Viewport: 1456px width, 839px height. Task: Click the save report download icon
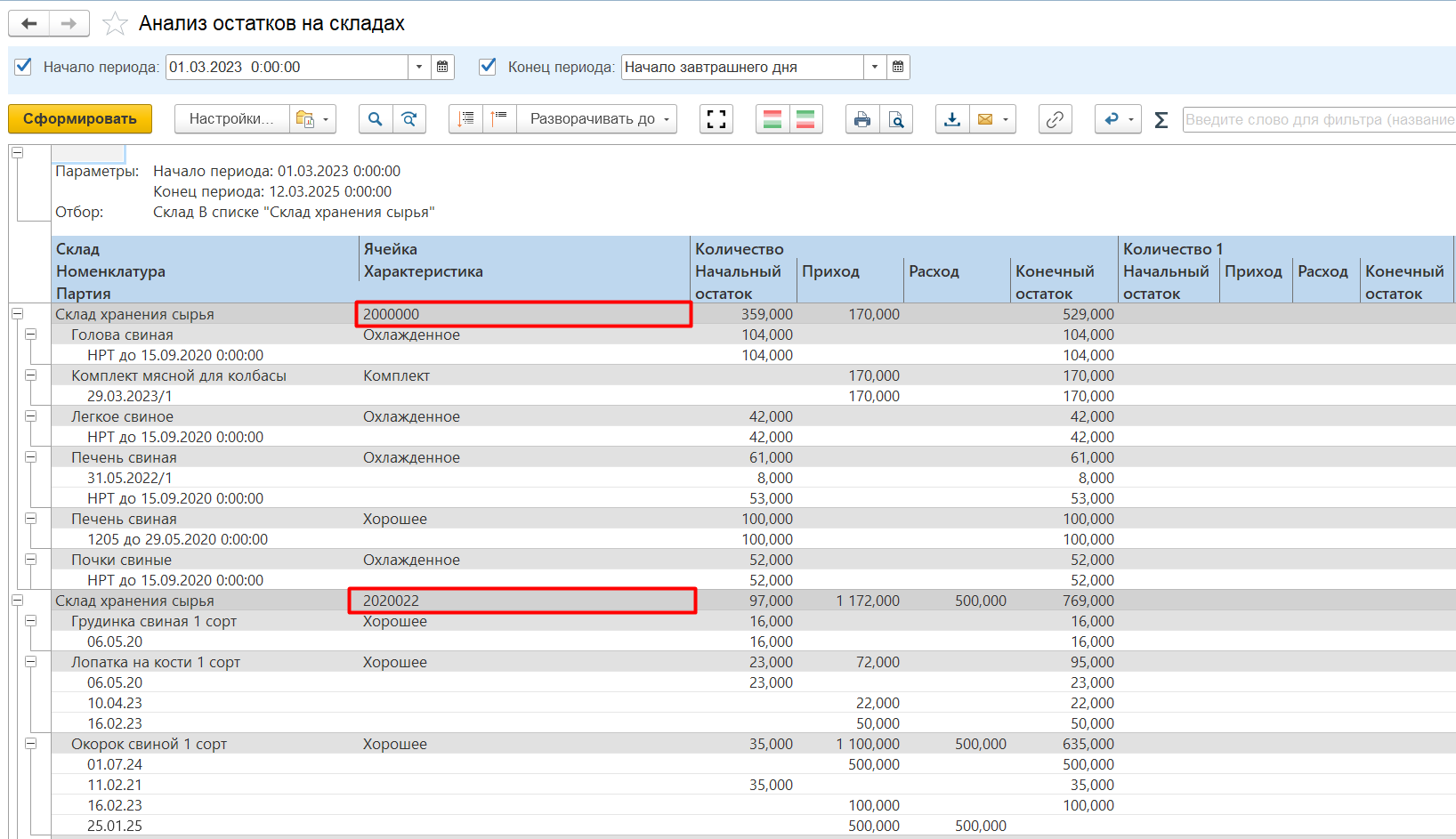coord(952,119)
